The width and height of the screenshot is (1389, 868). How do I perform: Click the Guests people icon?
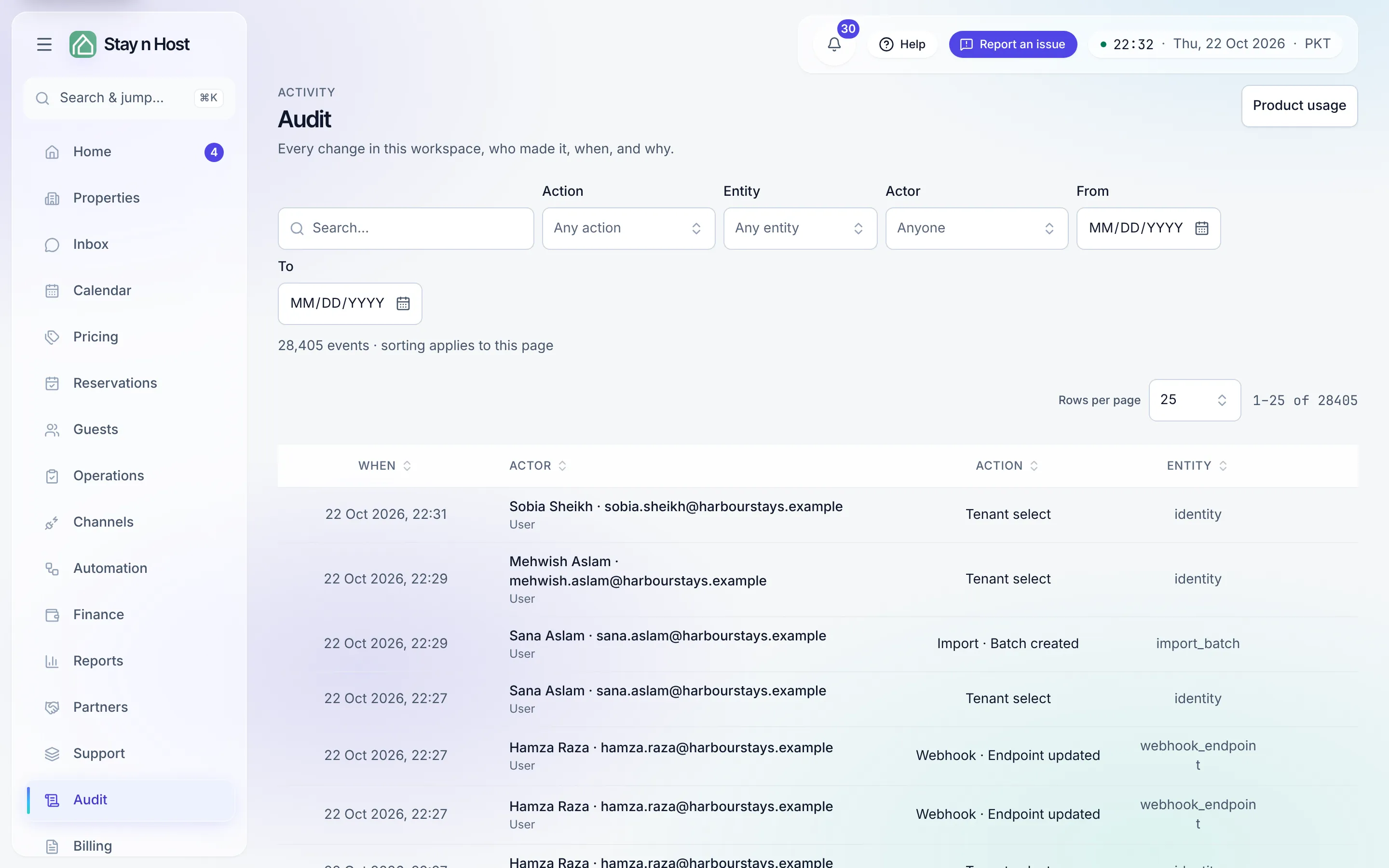(x=52, y=430)
